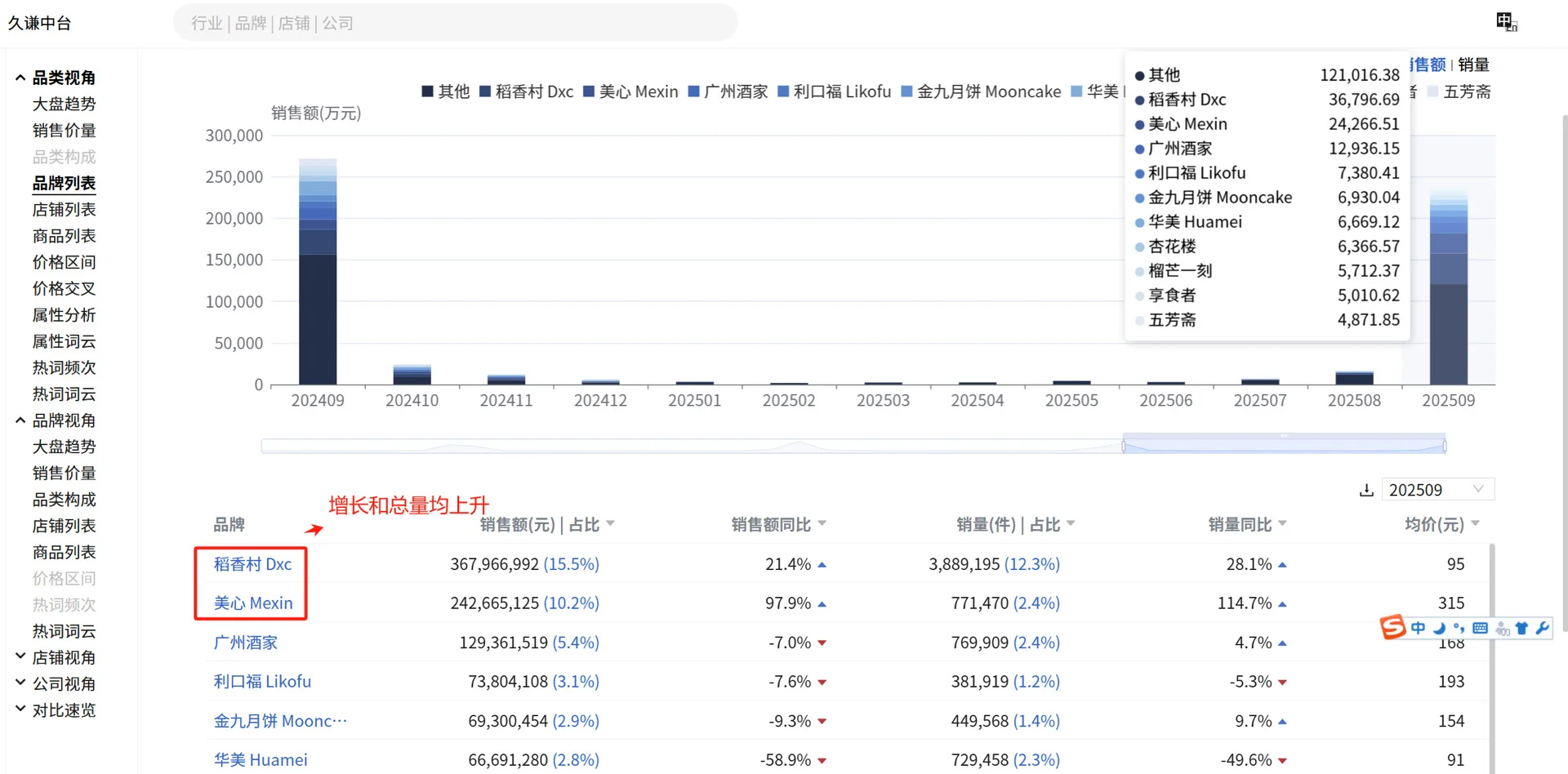Viewport: 1568px width, 774px height.
Task: Open the Sogou toolbox wrench icon
Action: (x=1542, y=628)
